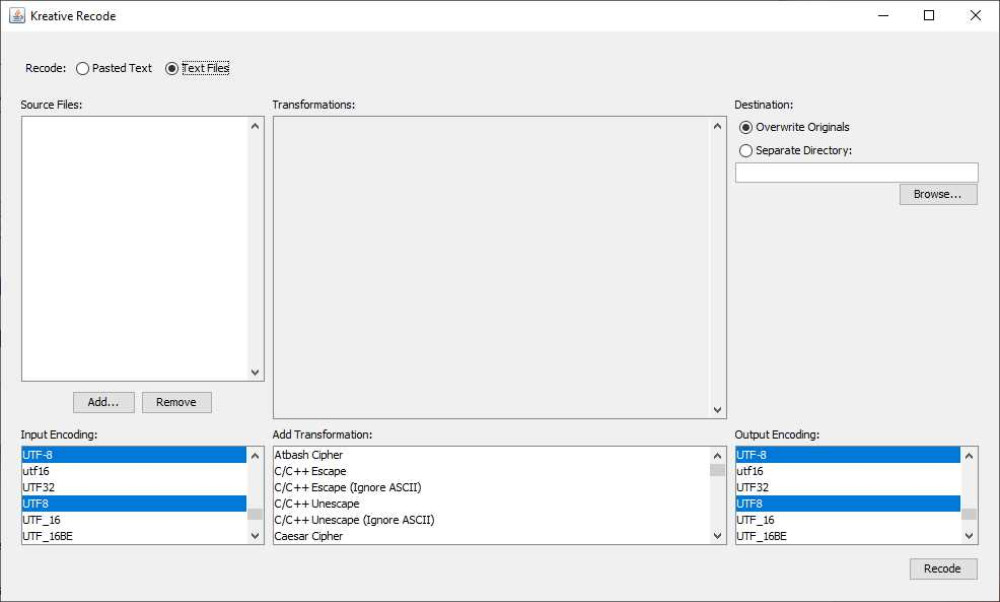The width and height of the screenshot is (1000, 602).
Task: Click the Browse... button
Action: click(938, 195)
